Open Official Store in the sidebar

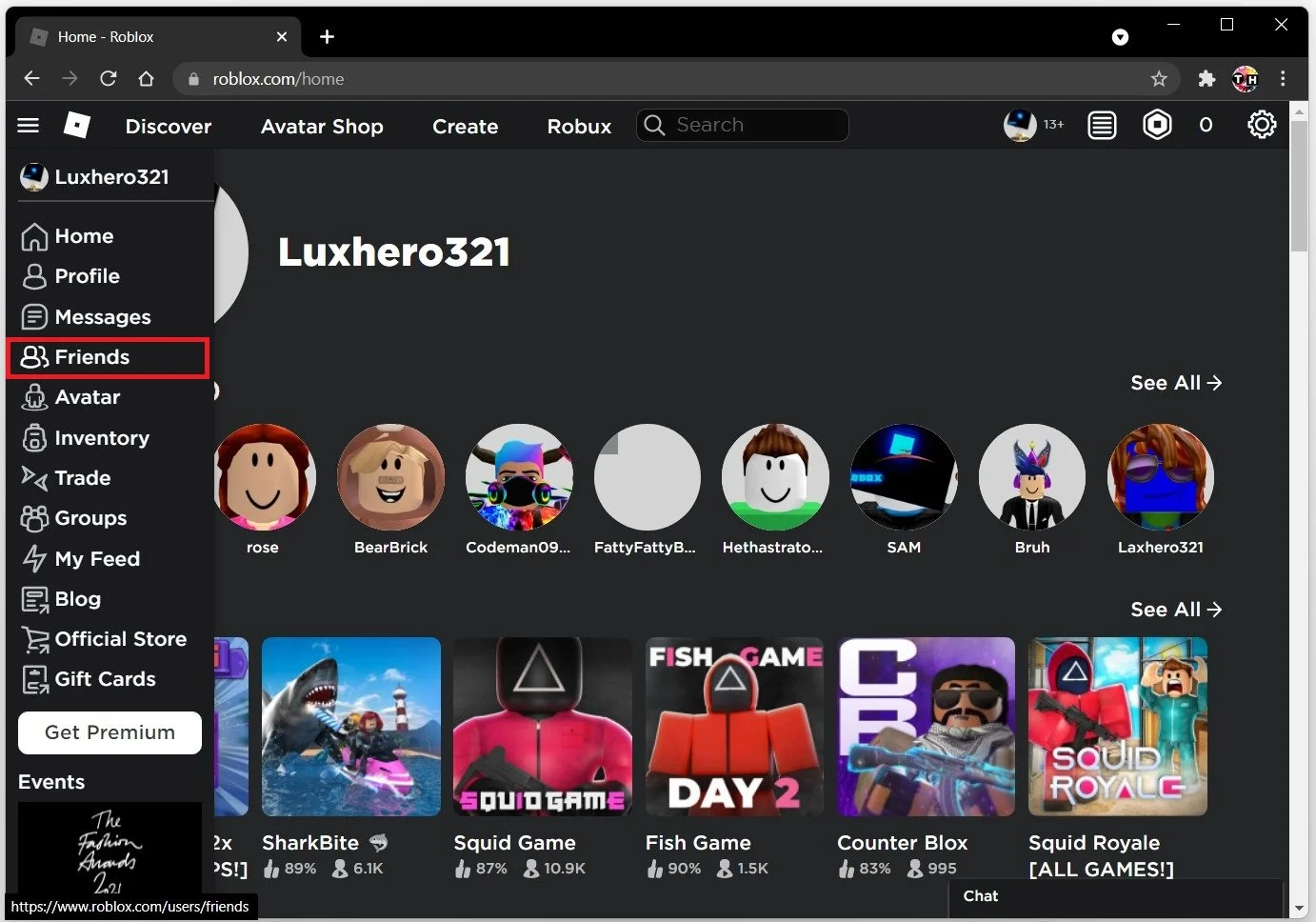pyautogui.click(x=104, y=639)
